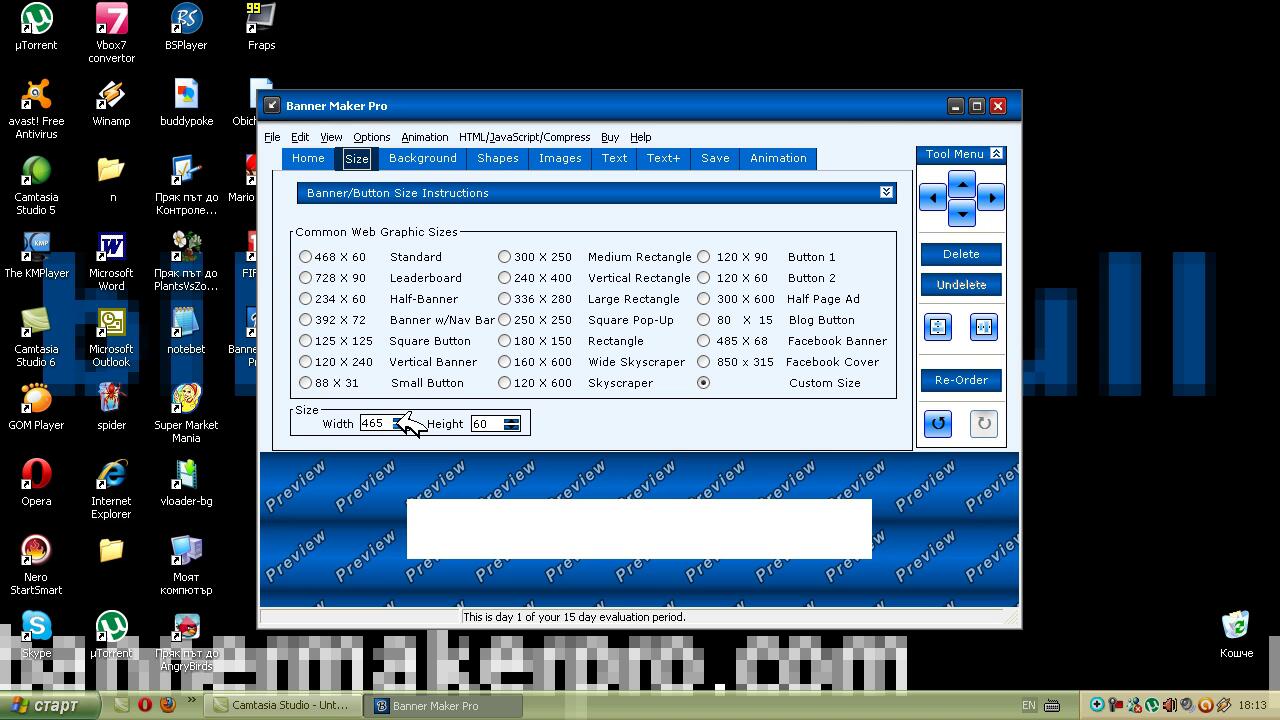Click the move left arrow in Tool Menu
Image resolution: width=1280 pixels, height=720 pixels.
[932, 198]
